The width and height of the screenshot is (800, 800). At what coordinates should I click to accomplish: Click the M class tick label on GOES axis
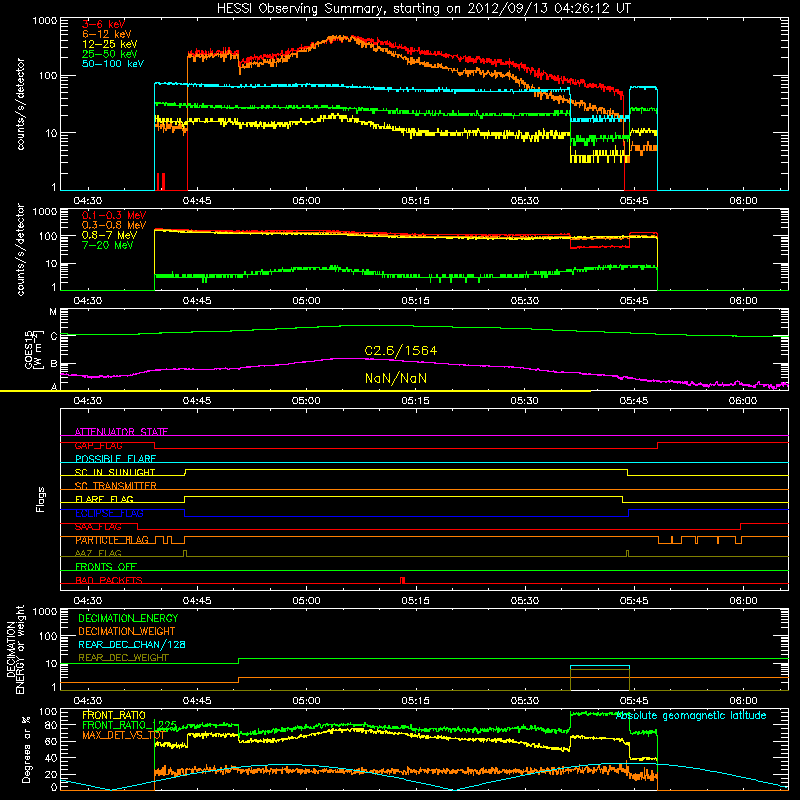pos(53,312)
